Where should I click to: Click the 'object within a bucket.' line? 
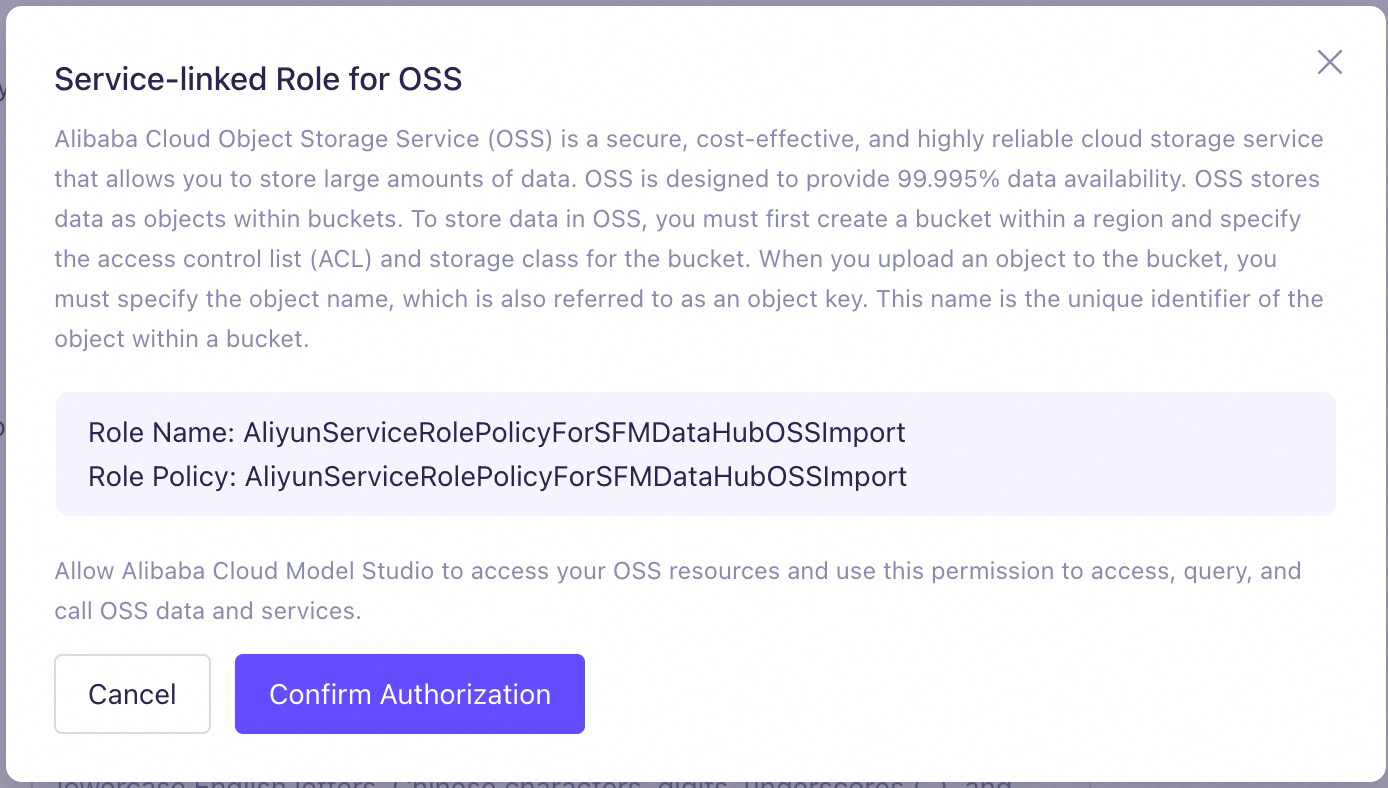(181, 339)
